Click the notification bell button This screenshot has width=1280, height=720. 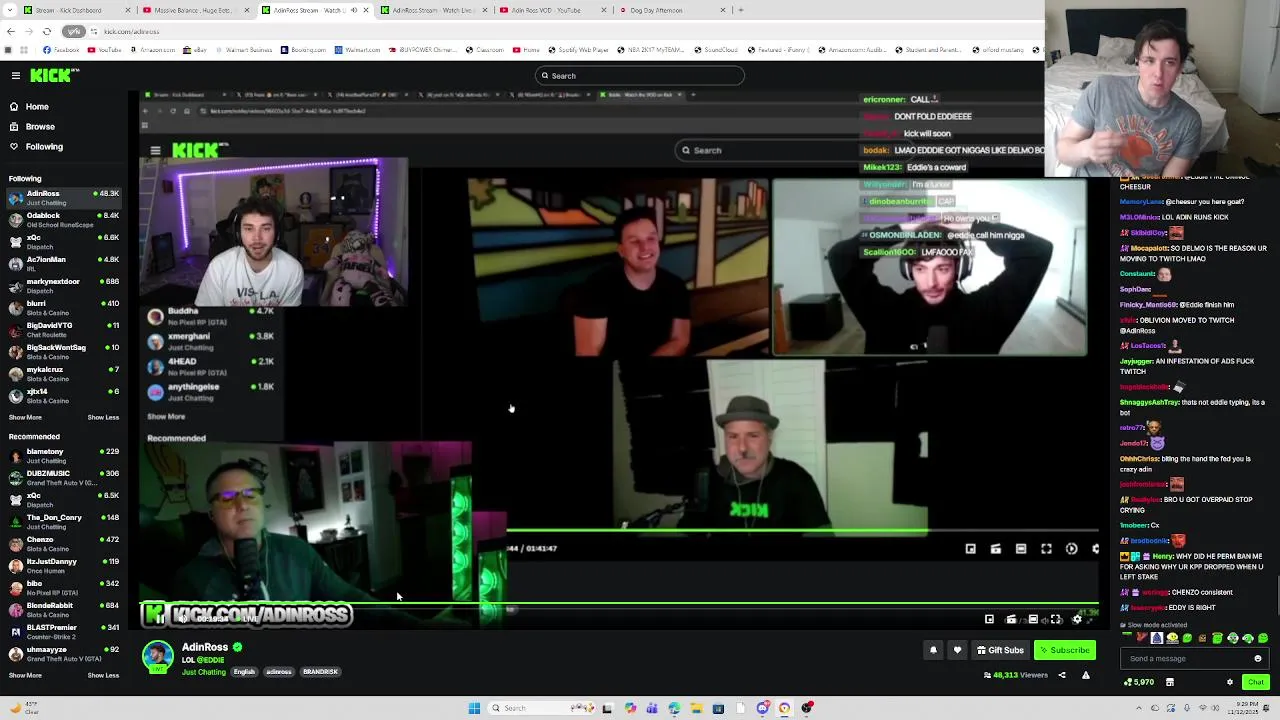[933, 650]
